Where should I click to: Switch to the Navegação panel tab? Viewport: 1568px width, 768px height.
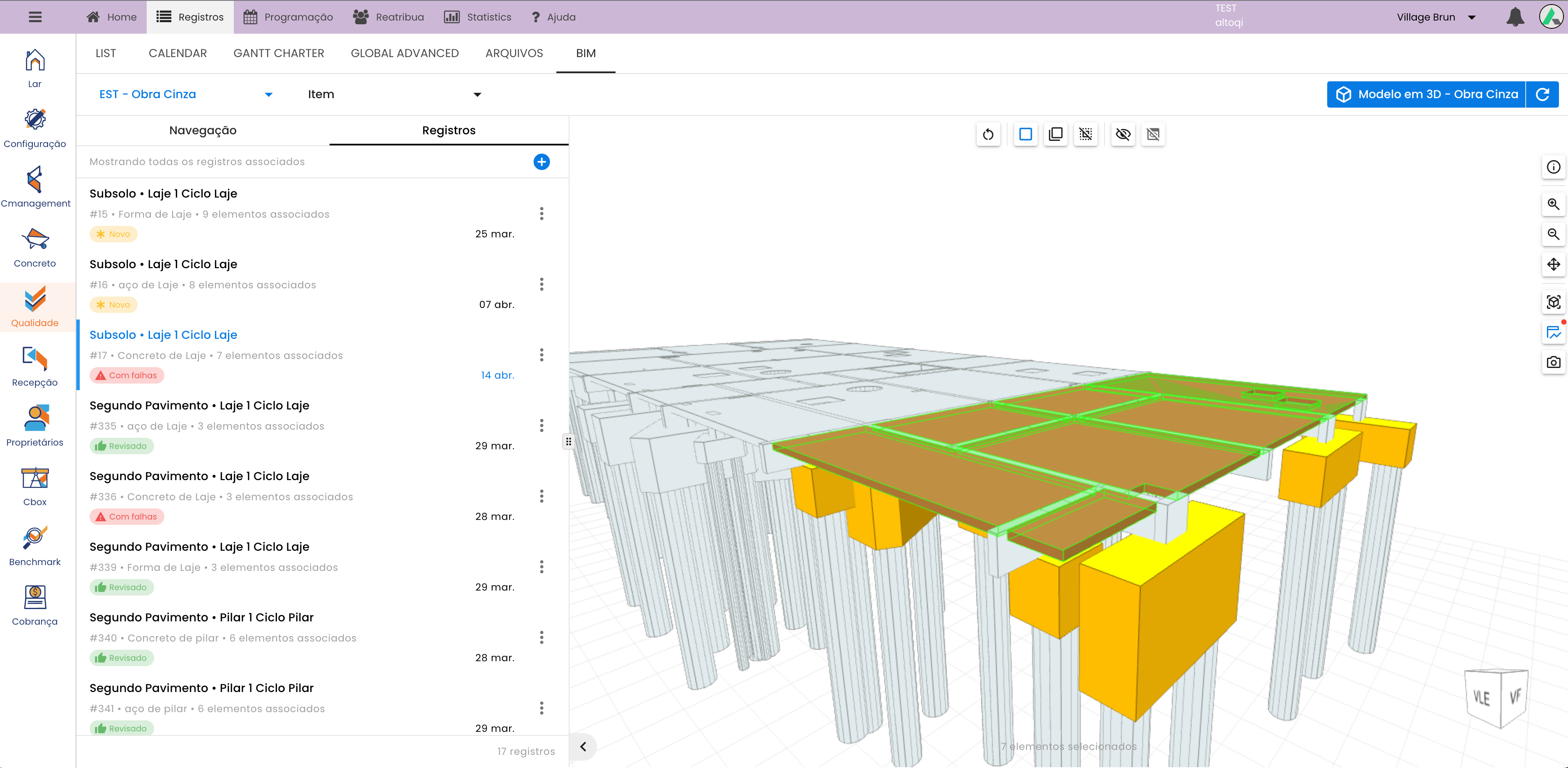203,130
